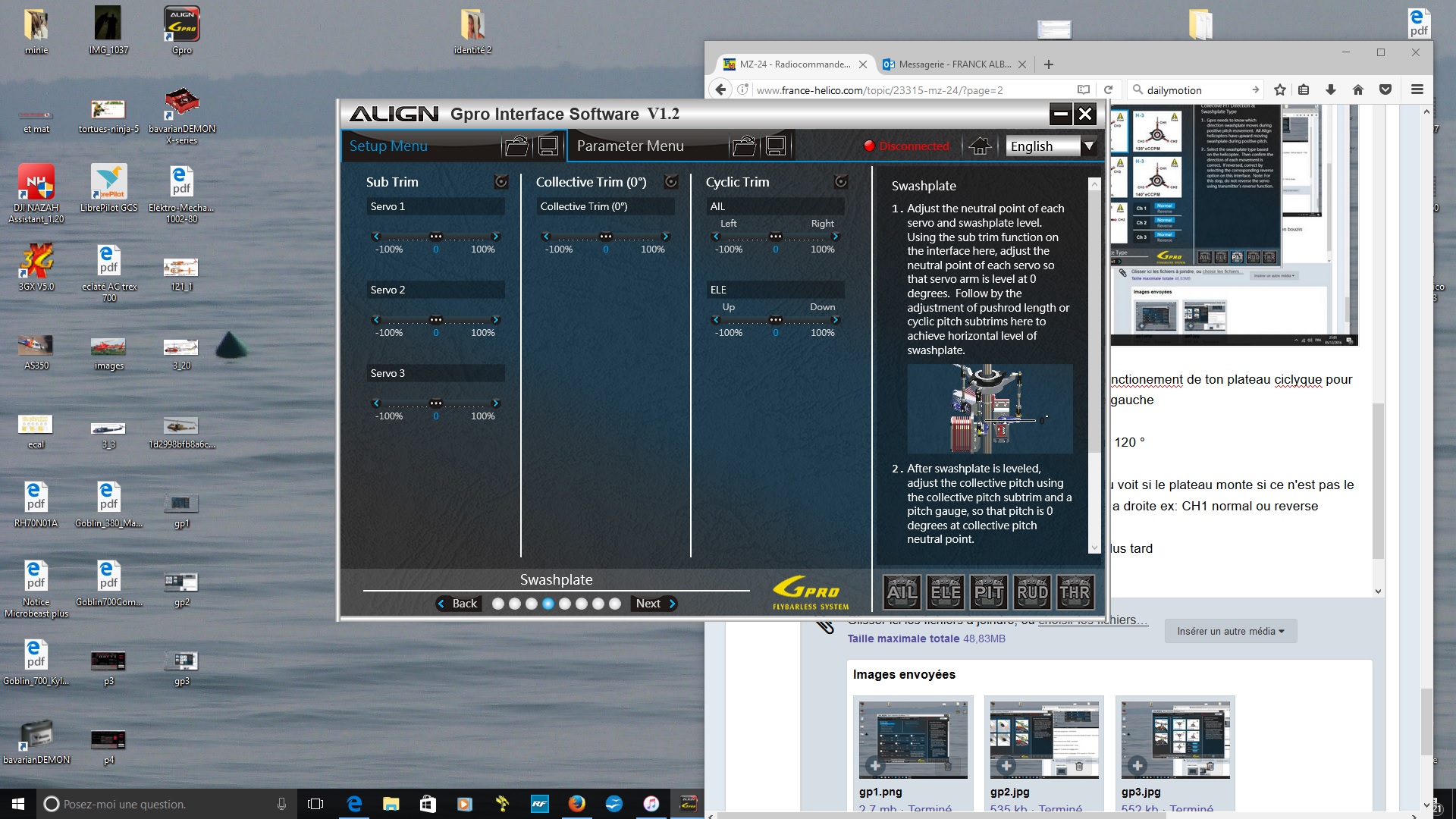The width and height of the screenshot is (1456, 819).
Task: Decrease Servo 2 sub trim with left arrow
Action: coord(376,320)
